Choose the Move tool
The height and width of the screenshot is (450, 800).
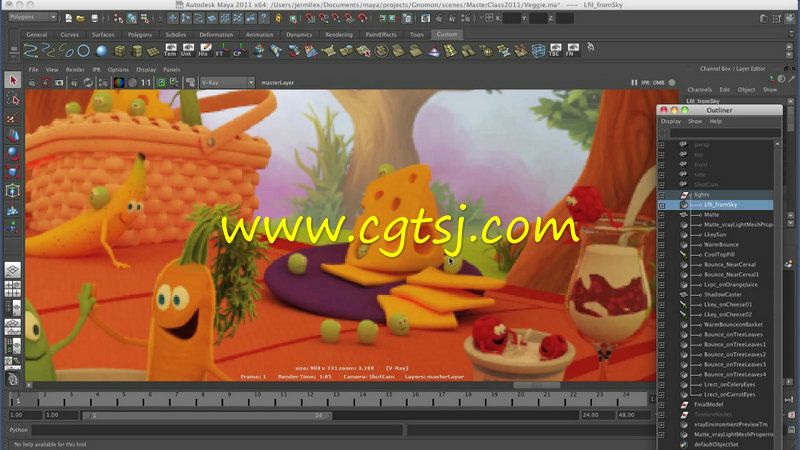click(x=13, y=135)
